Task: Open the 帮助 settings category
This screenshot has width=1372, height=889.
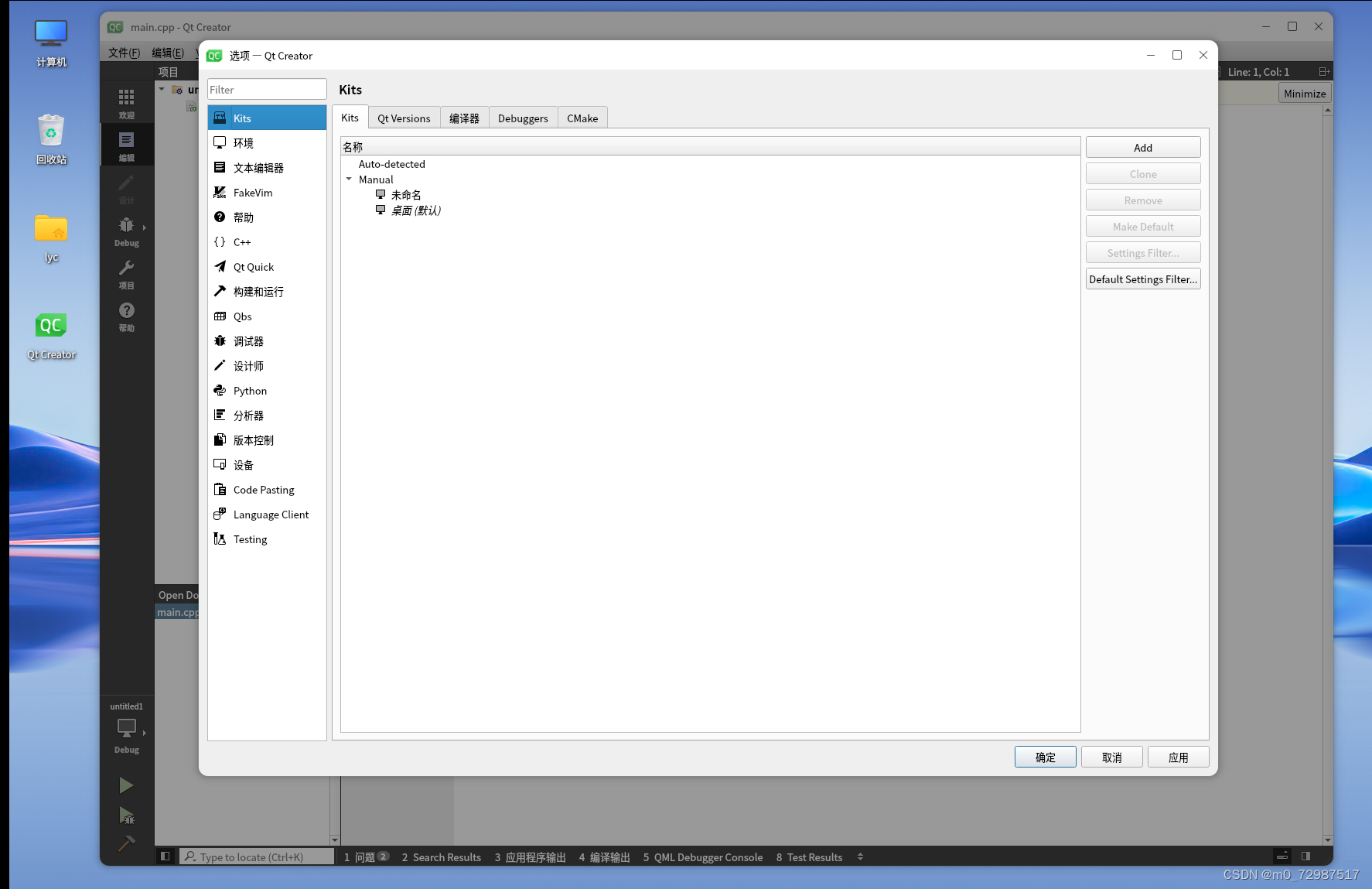Action: 267,217
